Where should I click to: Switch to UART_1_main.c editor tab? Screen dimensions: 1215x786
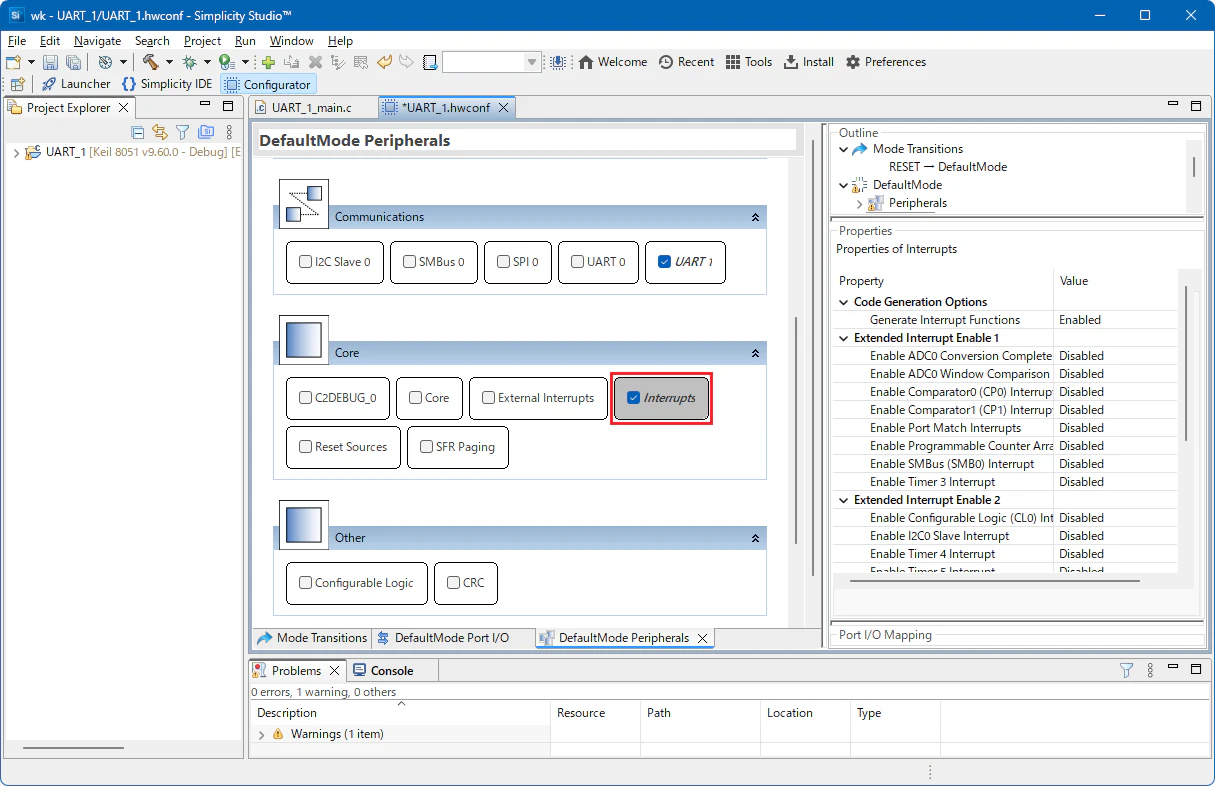311,107
